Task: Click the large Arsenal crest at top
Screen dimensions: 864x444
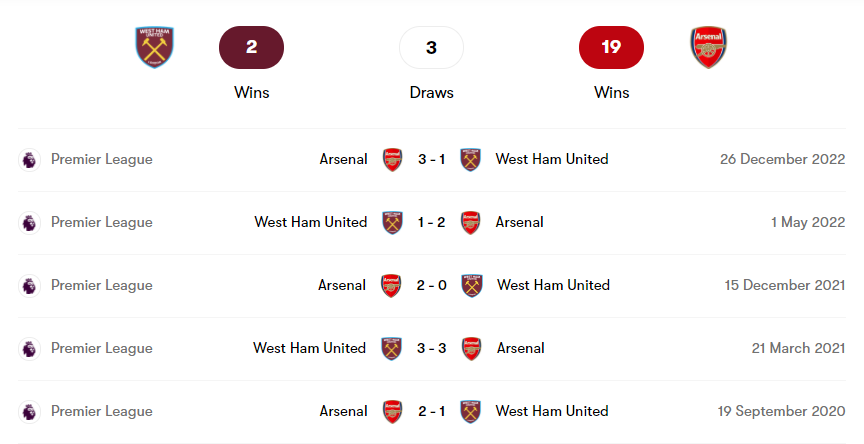Action: pos(708,47)
